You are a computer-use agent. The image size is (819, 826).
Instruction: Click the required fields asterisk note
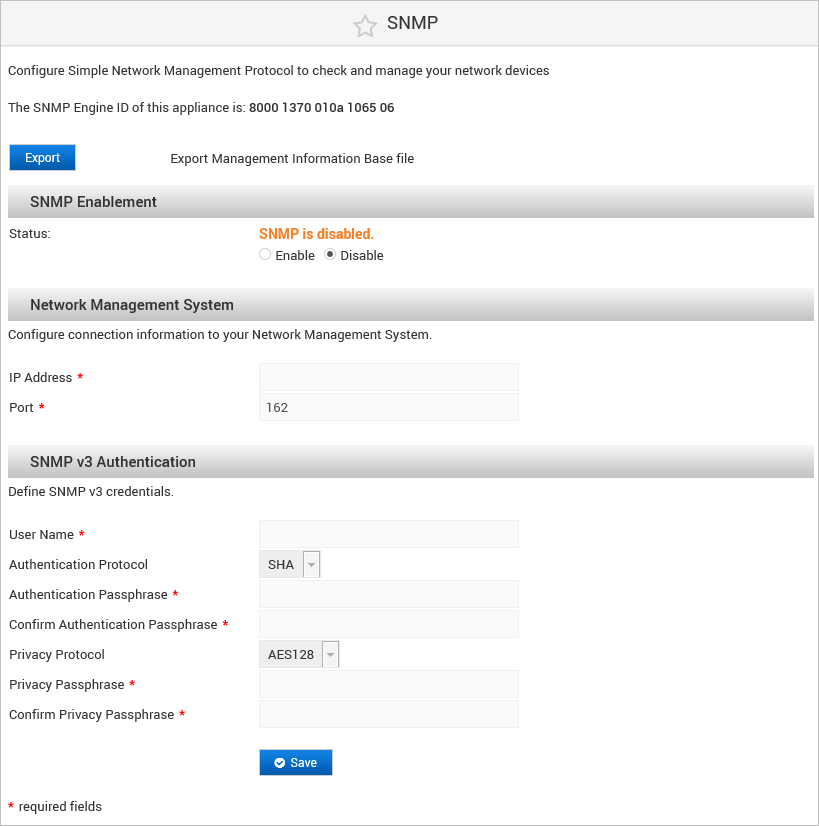tap(55, 806)
